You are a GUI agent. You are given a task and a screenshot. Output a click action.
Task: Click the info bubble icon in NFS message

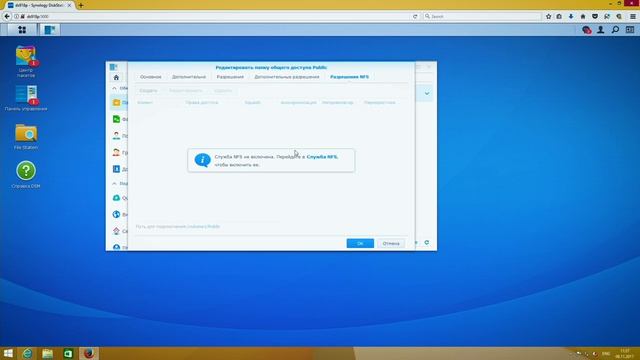click(x=202, y=160)
